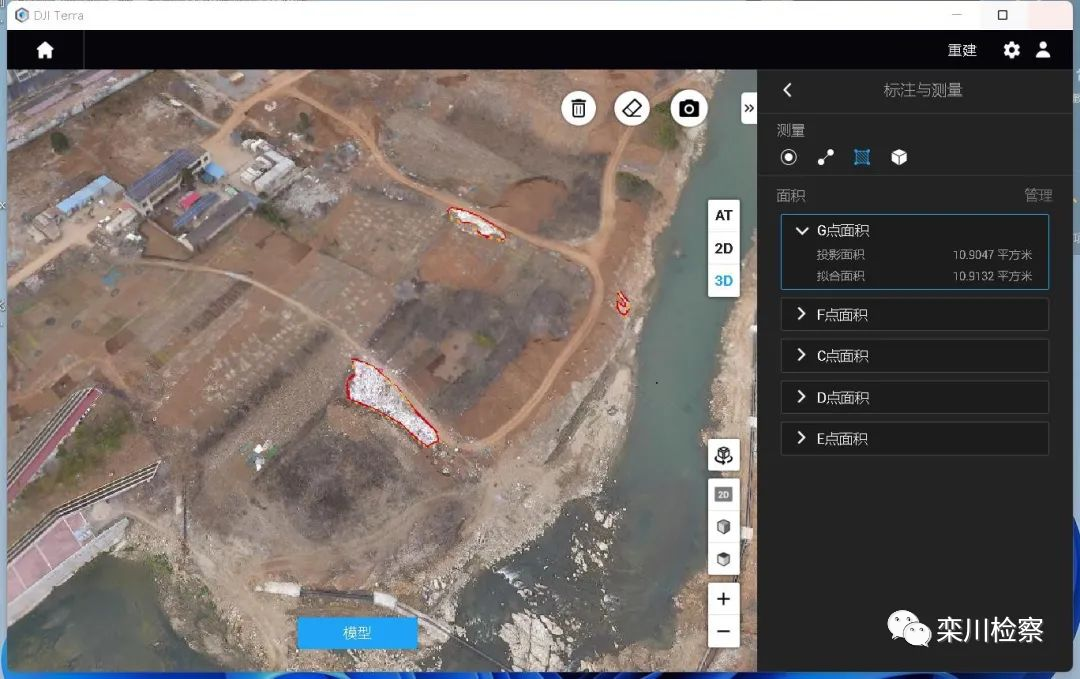Click the 拟合面积 10.9132 平方米 value

click(992, 276)
